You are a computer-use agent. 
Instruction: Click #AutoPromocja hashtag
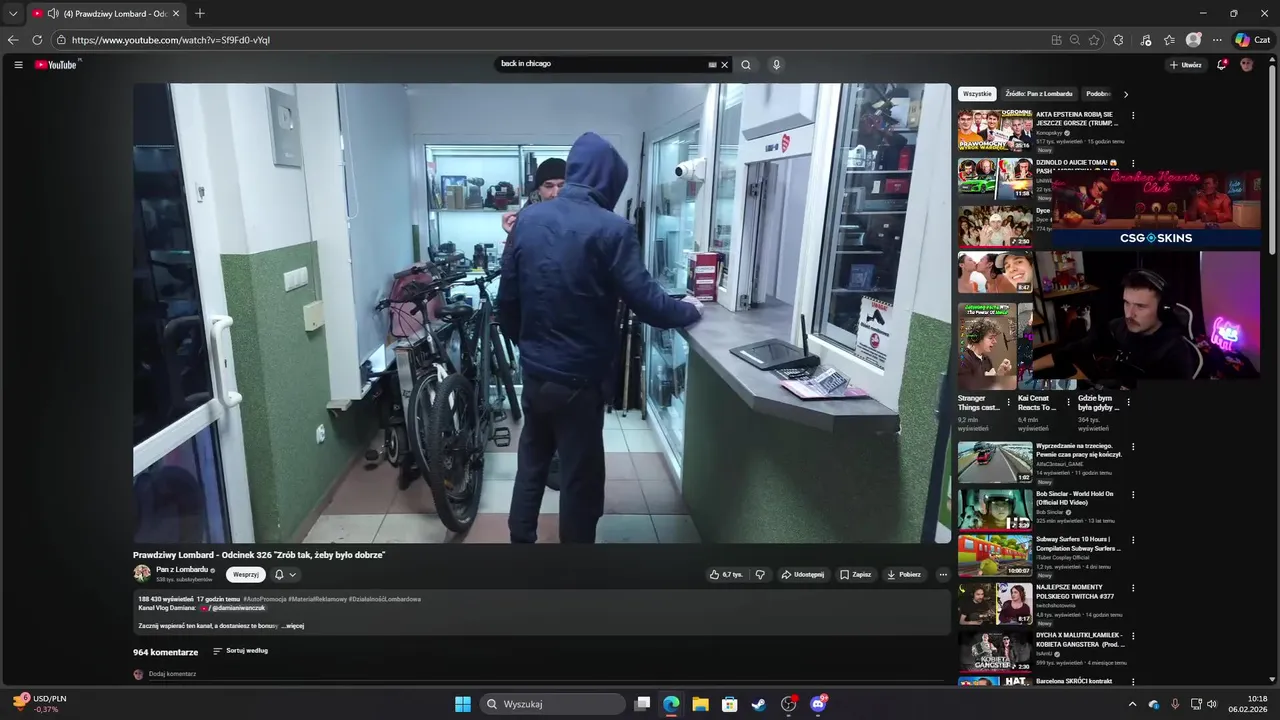pyautogui.click(x=264, y=599)
